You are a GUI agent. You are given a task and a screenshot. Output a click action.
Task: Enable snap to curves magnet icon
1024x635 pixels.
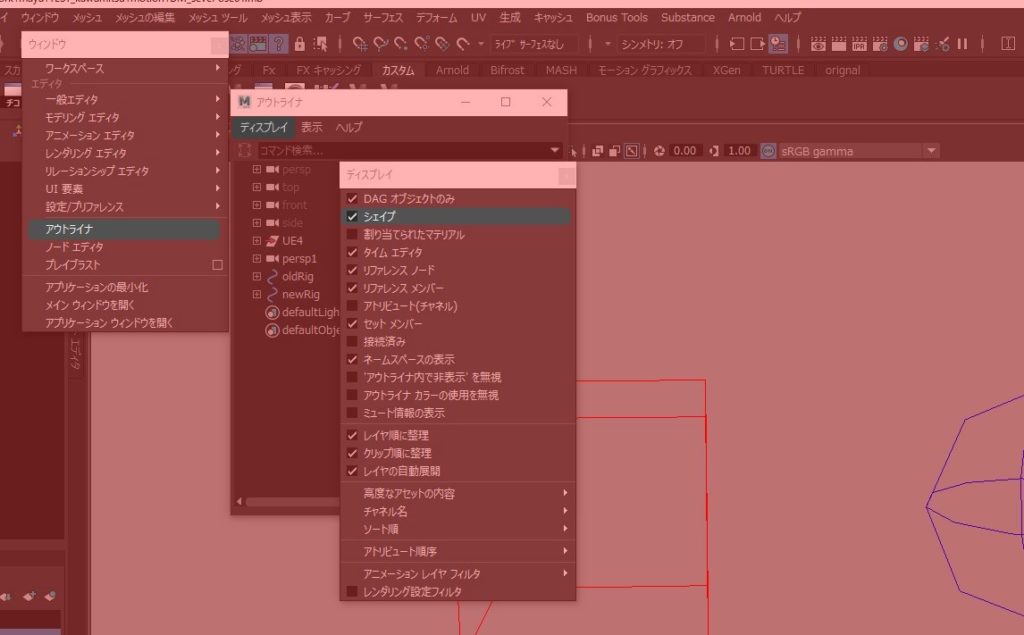381,44
